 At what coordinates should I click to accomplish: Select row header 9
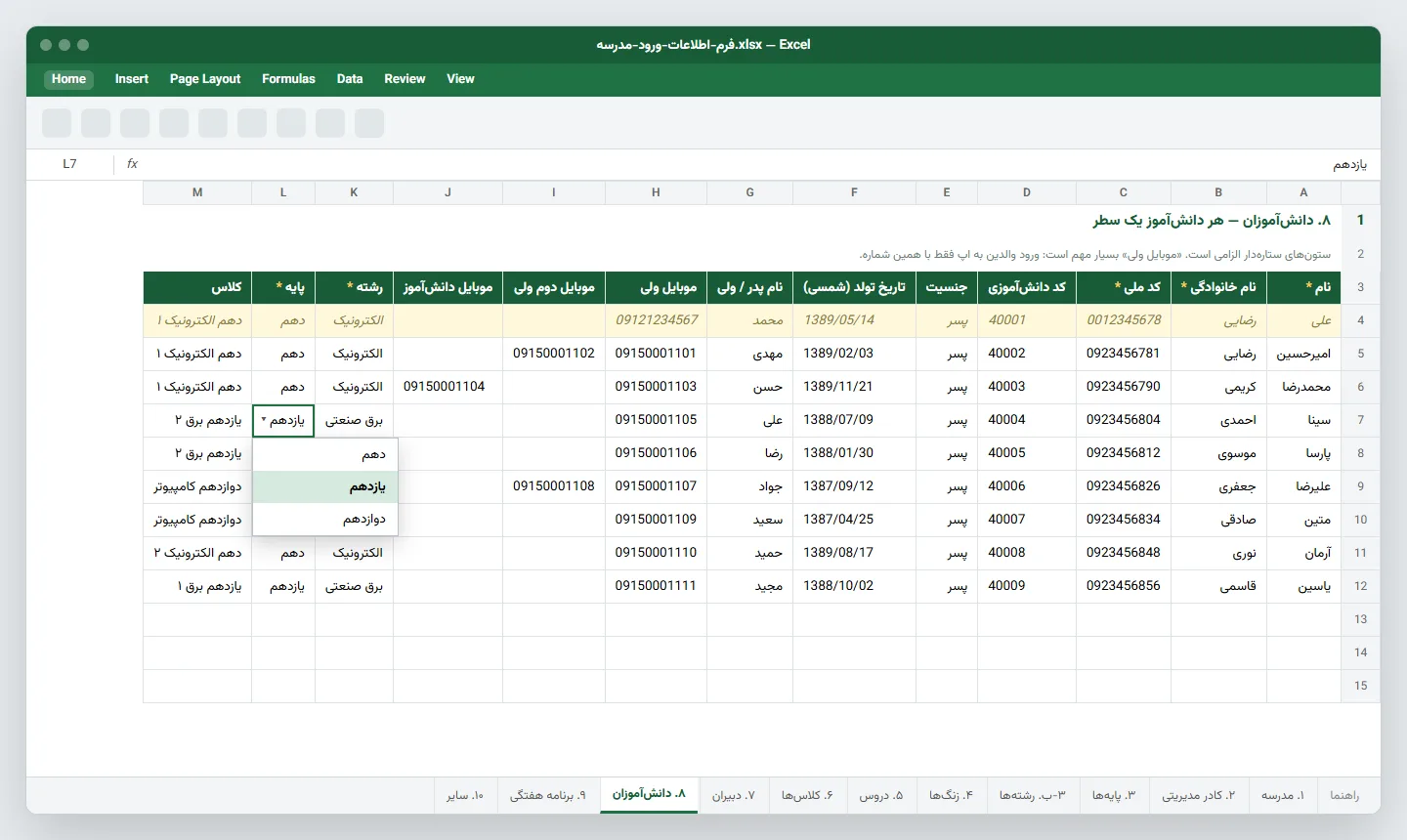click(1360, 486)
